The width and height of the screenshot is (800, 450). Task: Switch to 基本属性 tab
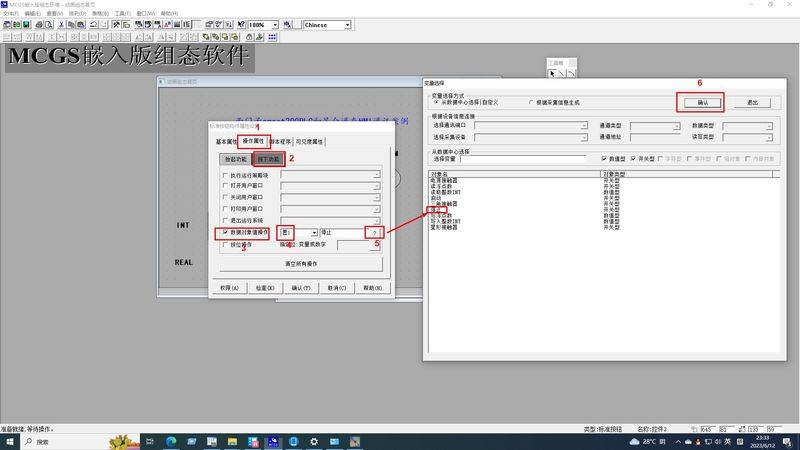(x=226, y=142)
